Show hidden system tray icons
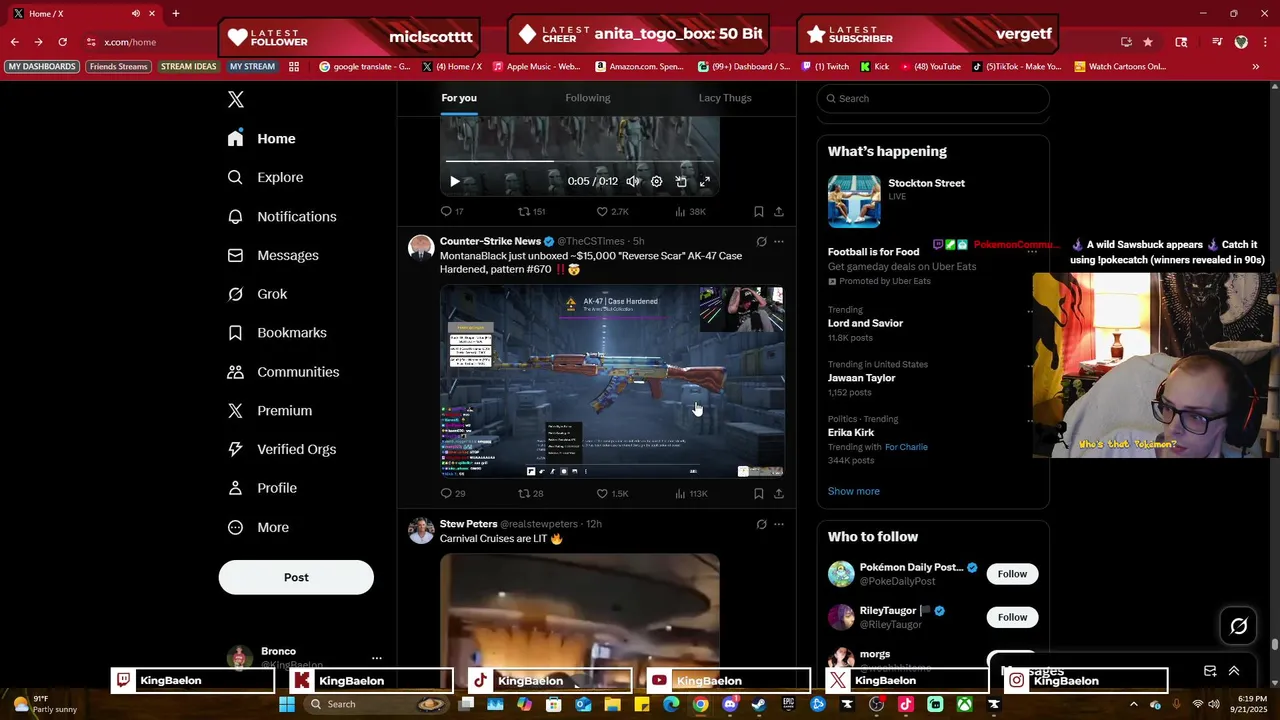 pos(1133,704)
